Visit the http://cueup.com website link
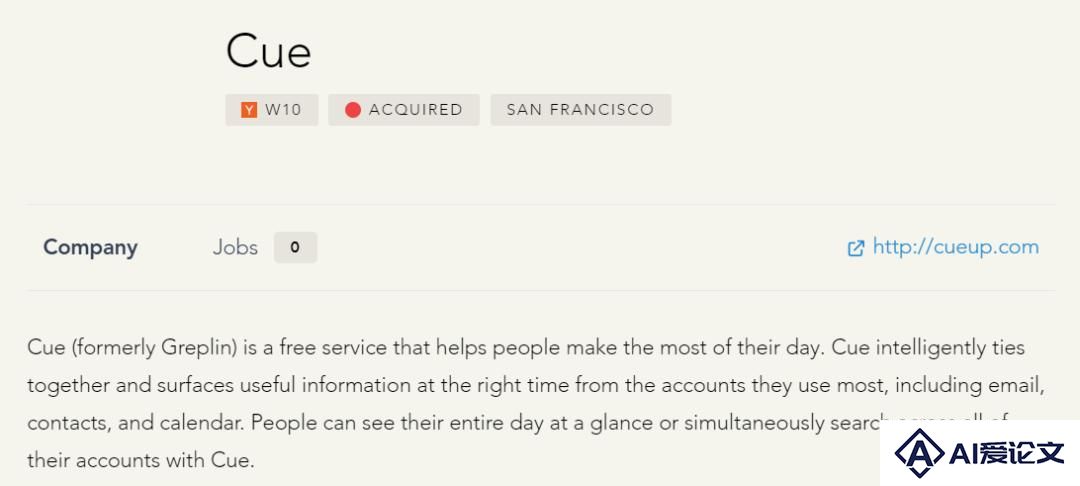 click(955, 246)
